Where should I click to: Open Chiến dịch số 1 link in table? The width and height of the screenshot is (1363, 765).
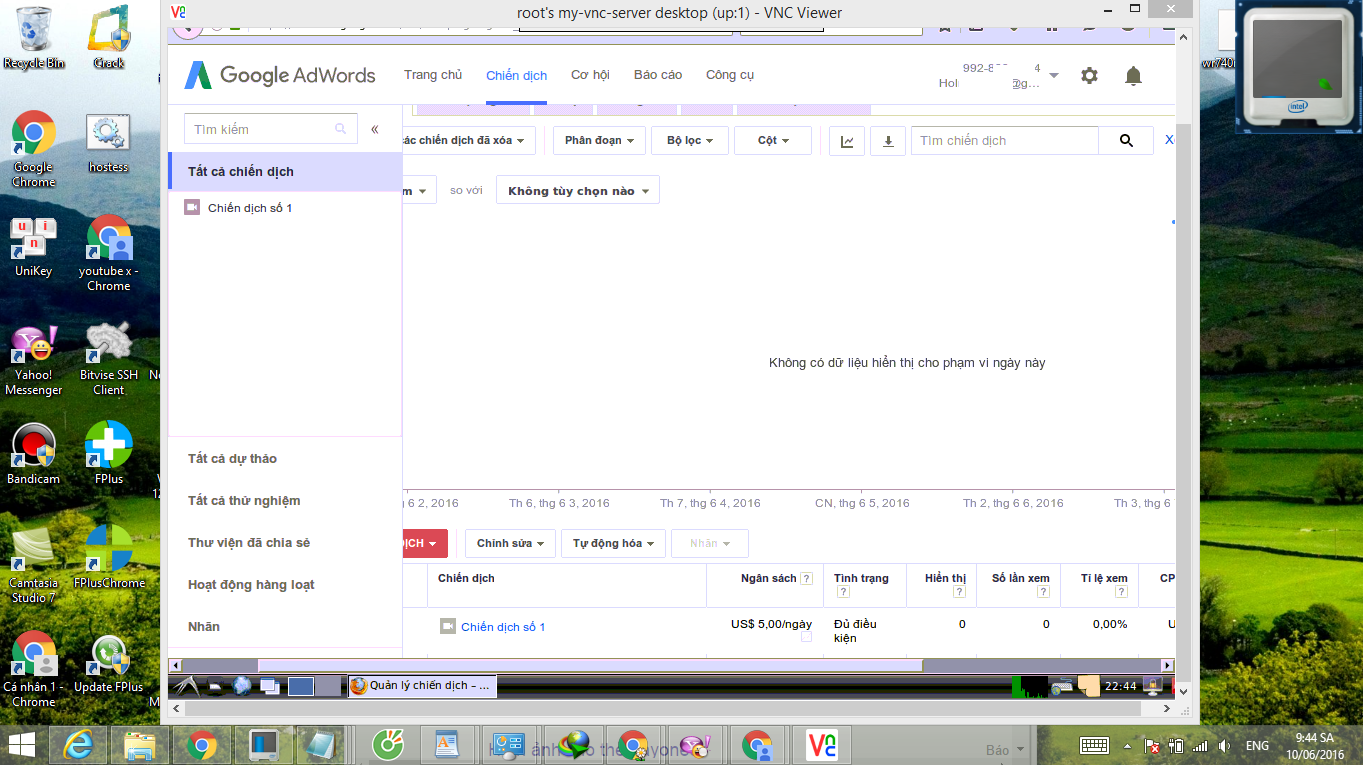point(503,627)
